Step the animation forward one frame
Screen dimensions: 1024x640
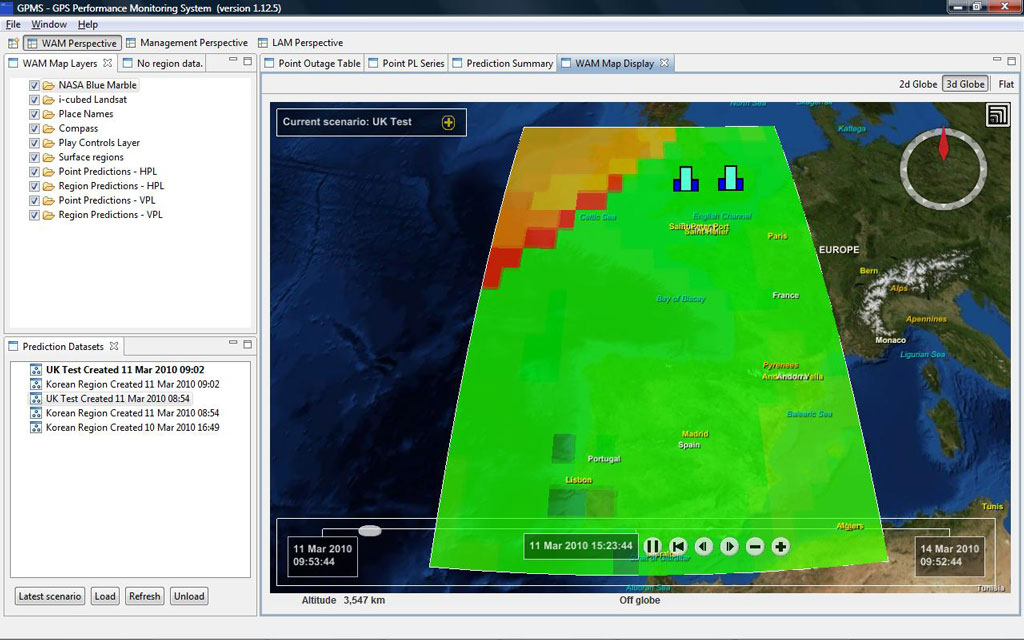pyautogui.click(x=729, y=546)
